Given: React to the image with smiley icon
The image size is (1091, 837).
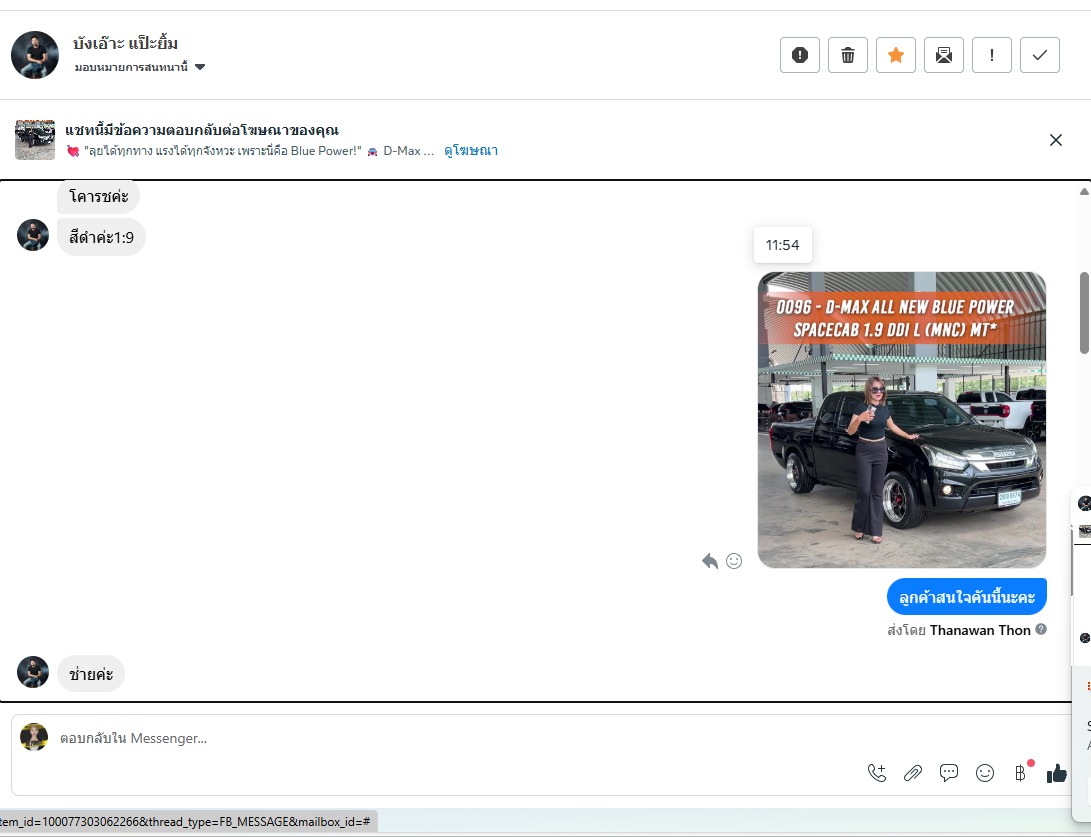Looking at the screenshot, I should point(734,561).
